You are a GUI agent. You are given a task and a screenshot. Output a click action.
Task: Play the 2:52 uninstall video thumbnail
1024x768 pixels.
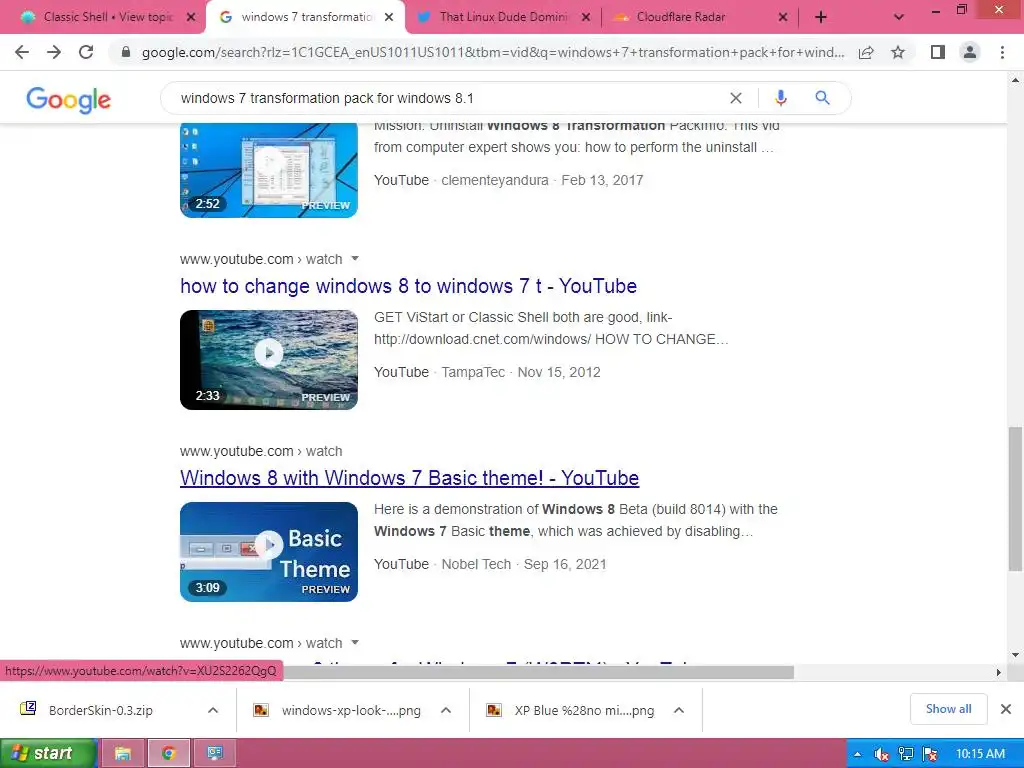point(269,170)
